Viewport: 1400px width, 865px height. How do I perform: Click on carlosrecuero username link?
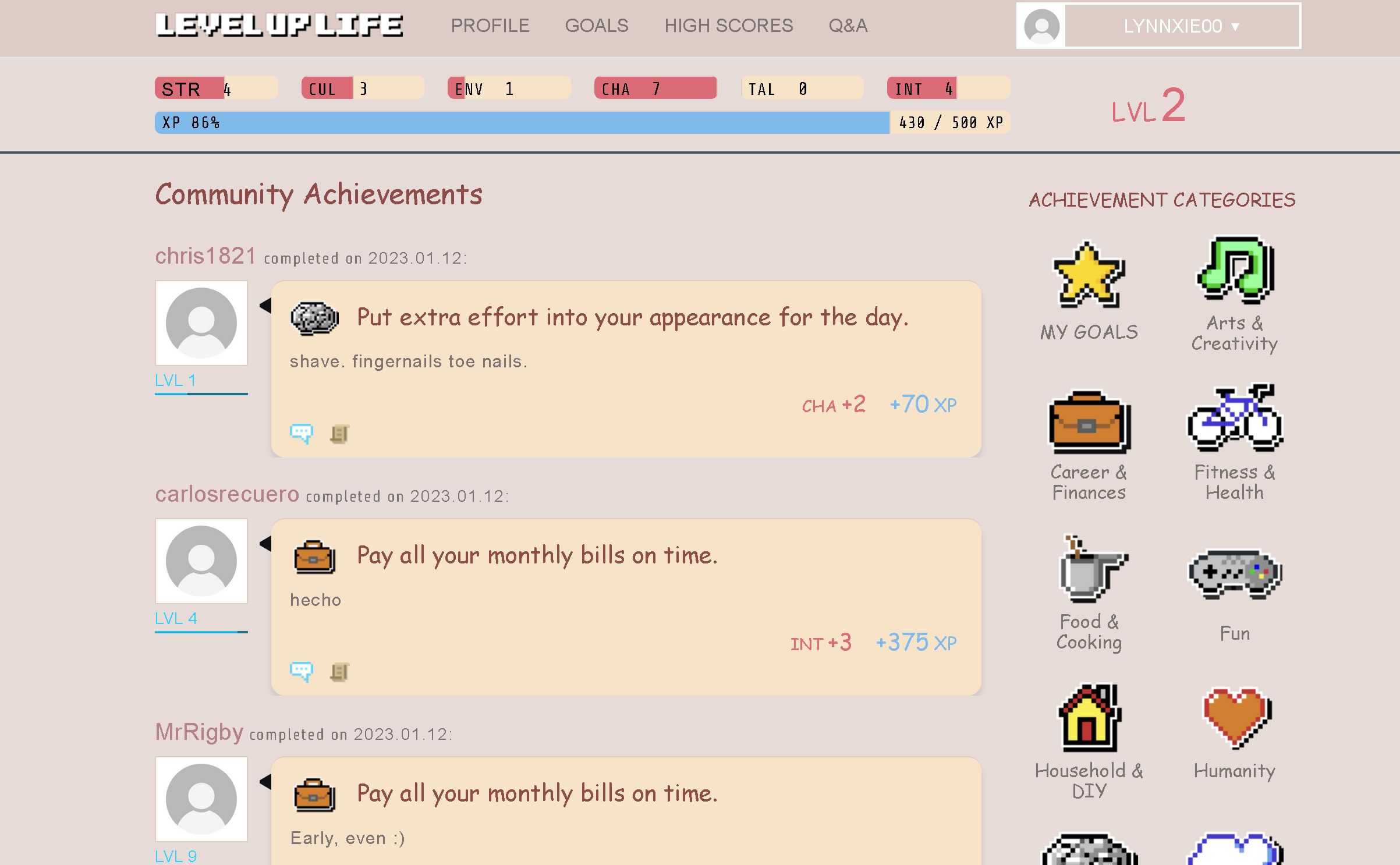click(x=226, y=493)
